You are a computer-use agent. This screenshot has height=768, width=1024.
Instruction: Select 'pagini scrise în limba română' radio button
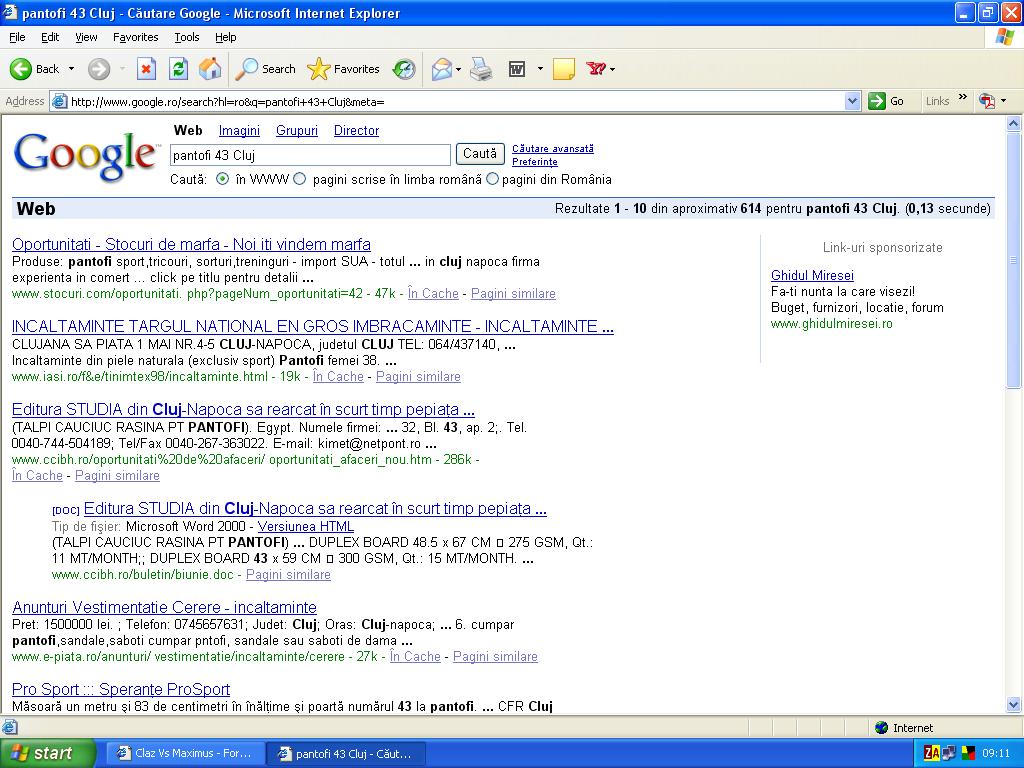[x=300, y=179]
